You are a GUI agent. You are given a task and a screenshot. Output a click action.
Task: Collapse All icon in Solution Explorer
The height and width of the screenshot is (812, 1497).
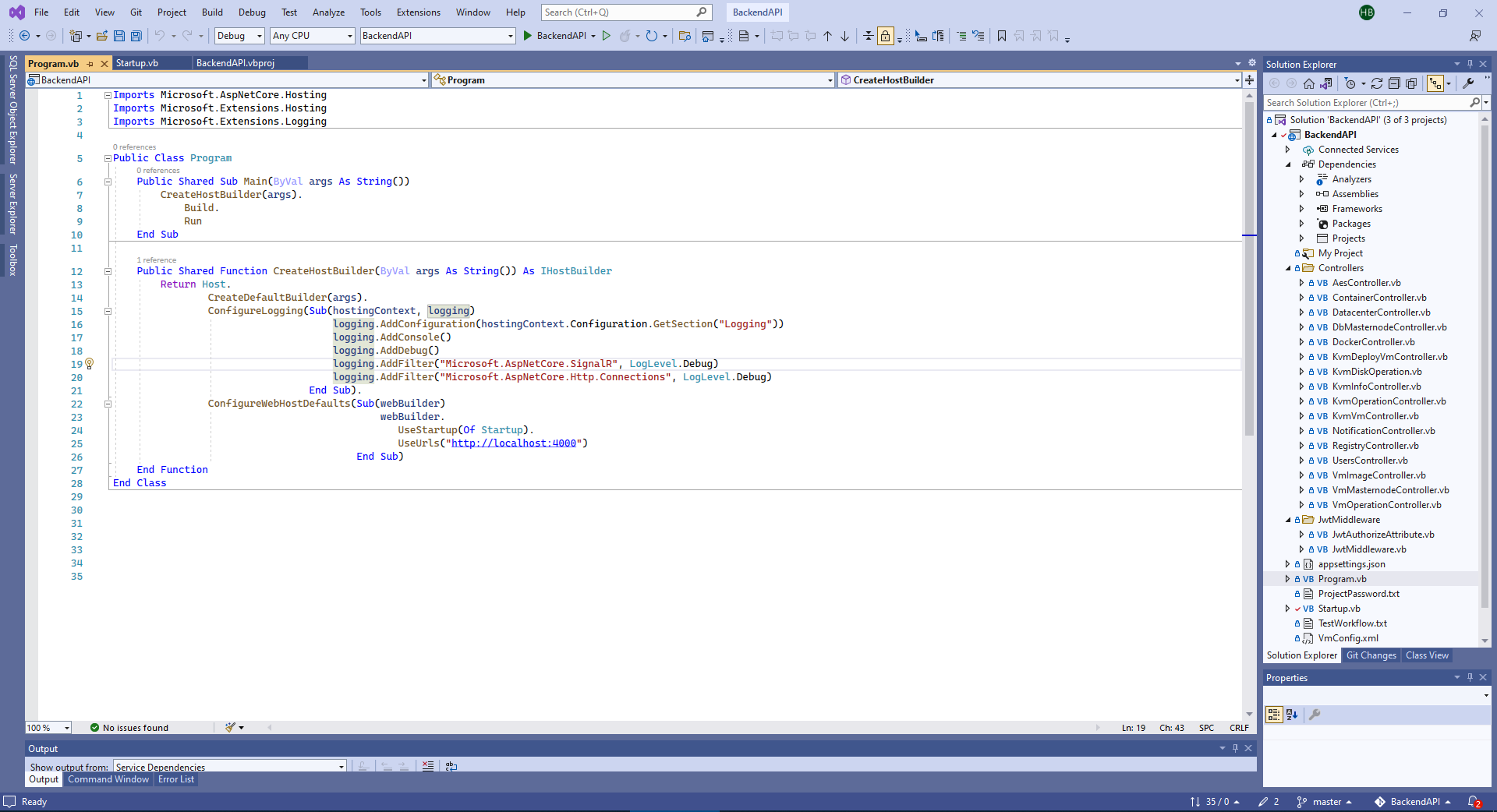pos(1394,83)
